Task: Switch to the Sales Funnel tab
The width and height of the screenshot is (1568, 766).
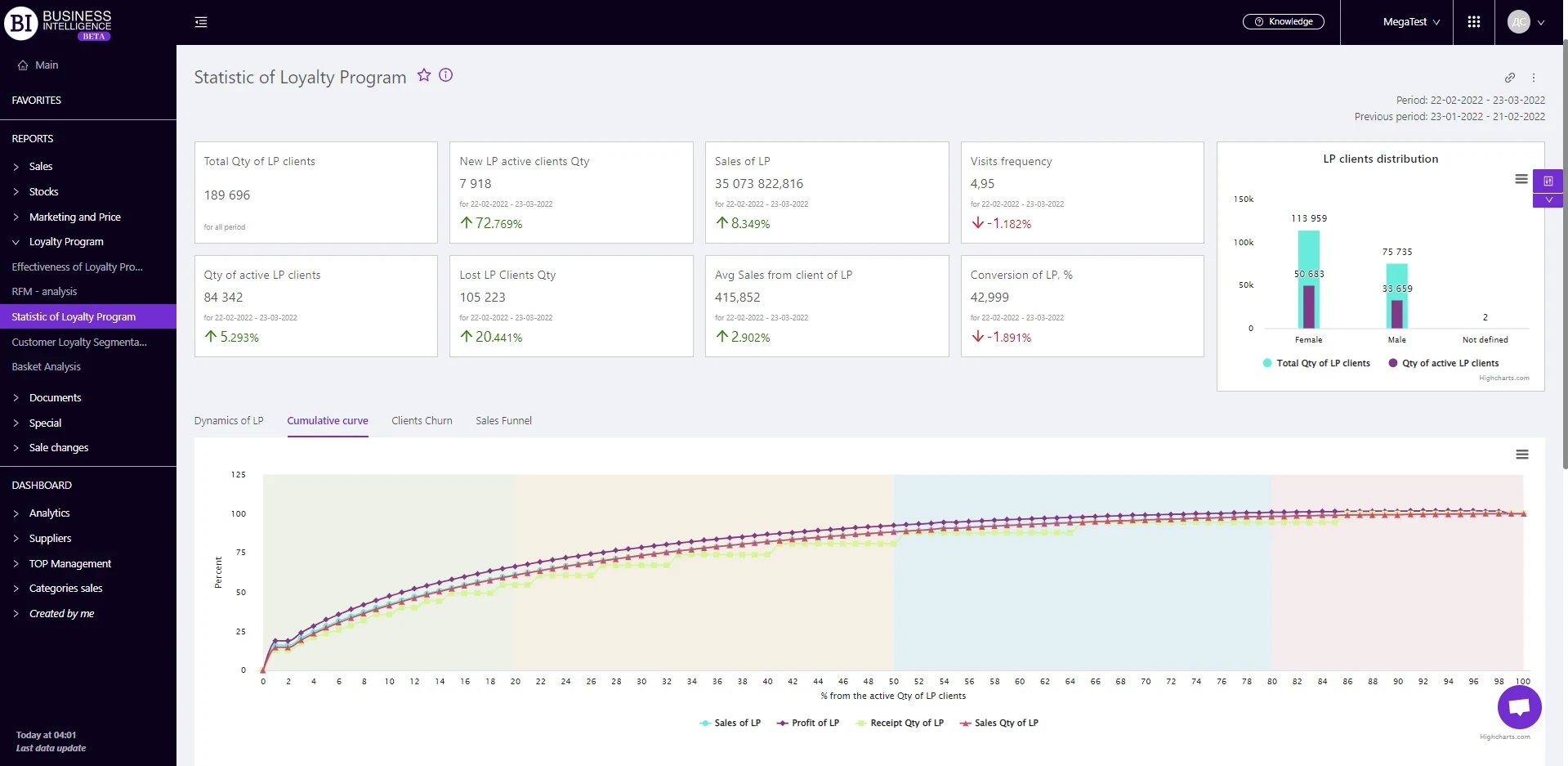Action: click(x=503, y=421)
